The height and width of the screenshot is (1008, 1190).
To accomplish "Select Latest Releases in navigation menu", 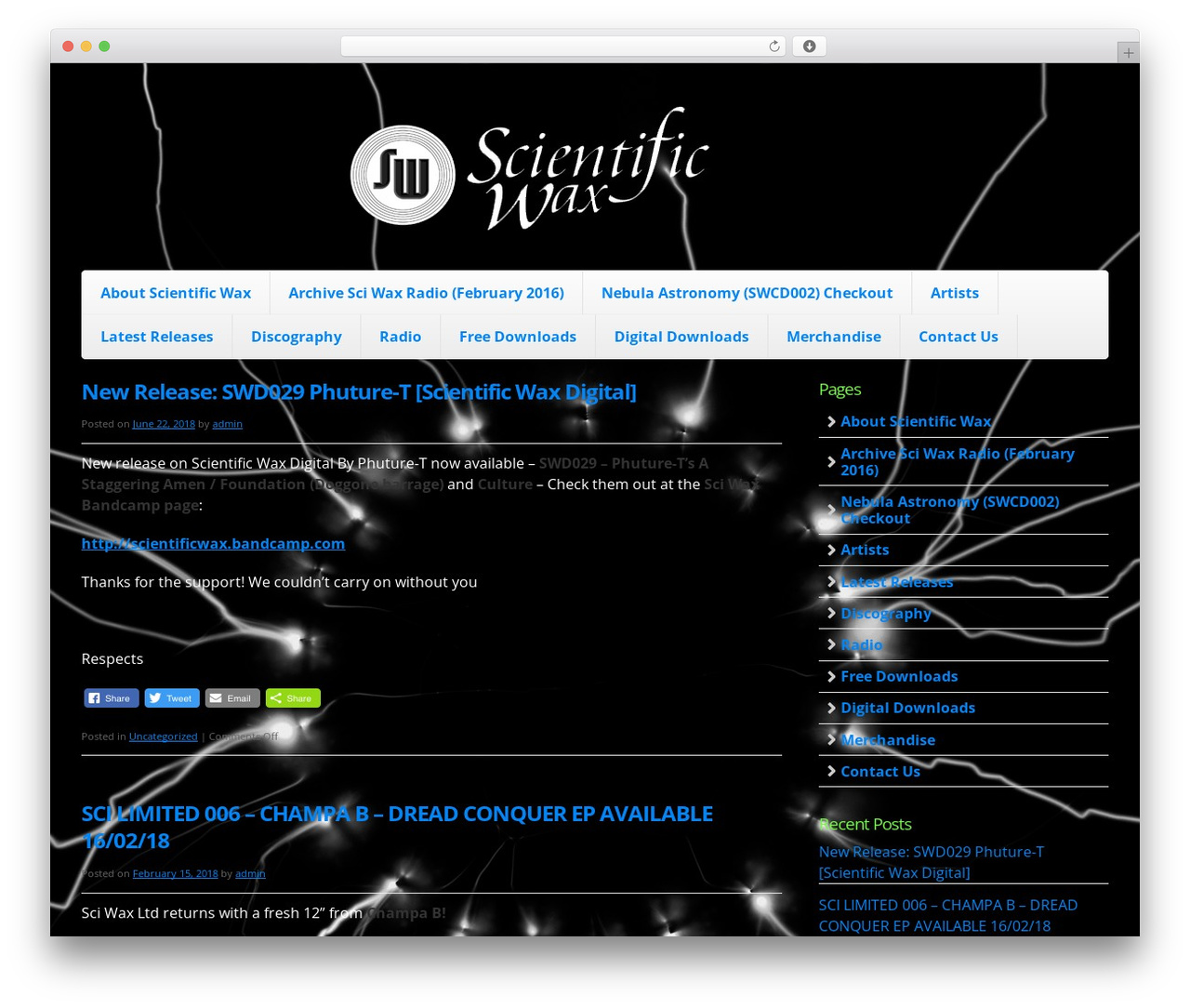I will click(157, 337).
